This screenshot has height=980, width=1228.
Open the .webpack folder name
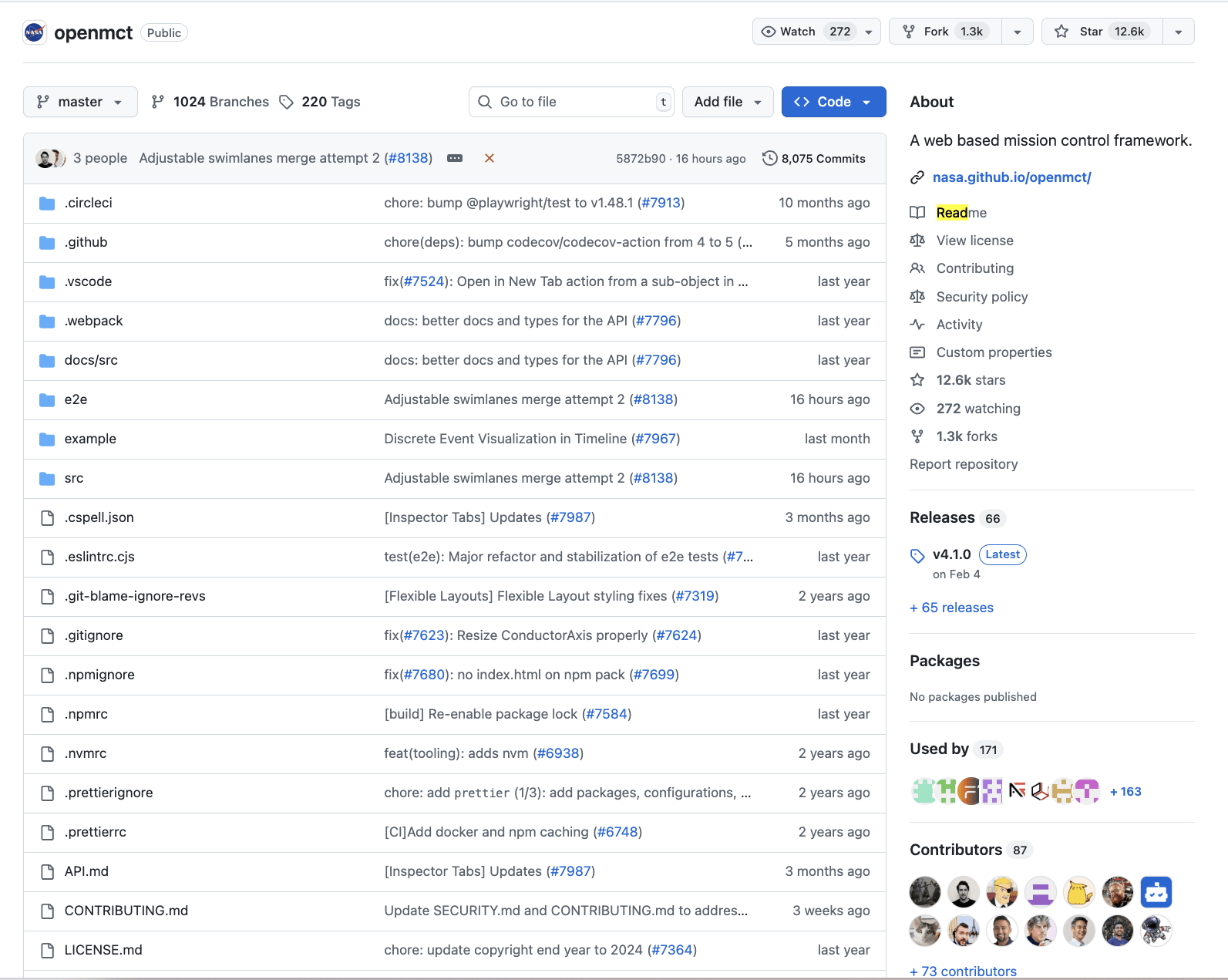[x=93, y=321]
